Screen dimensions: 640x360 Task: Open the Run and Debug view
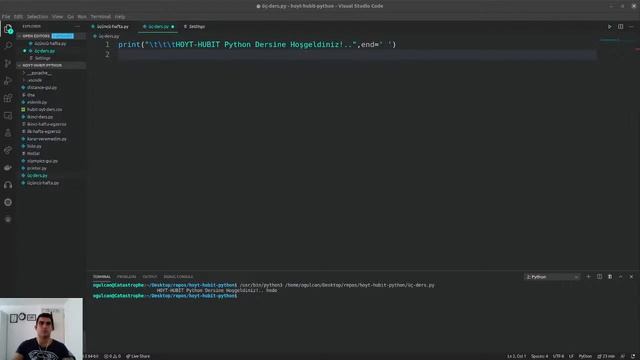click(x=8, y=80)
